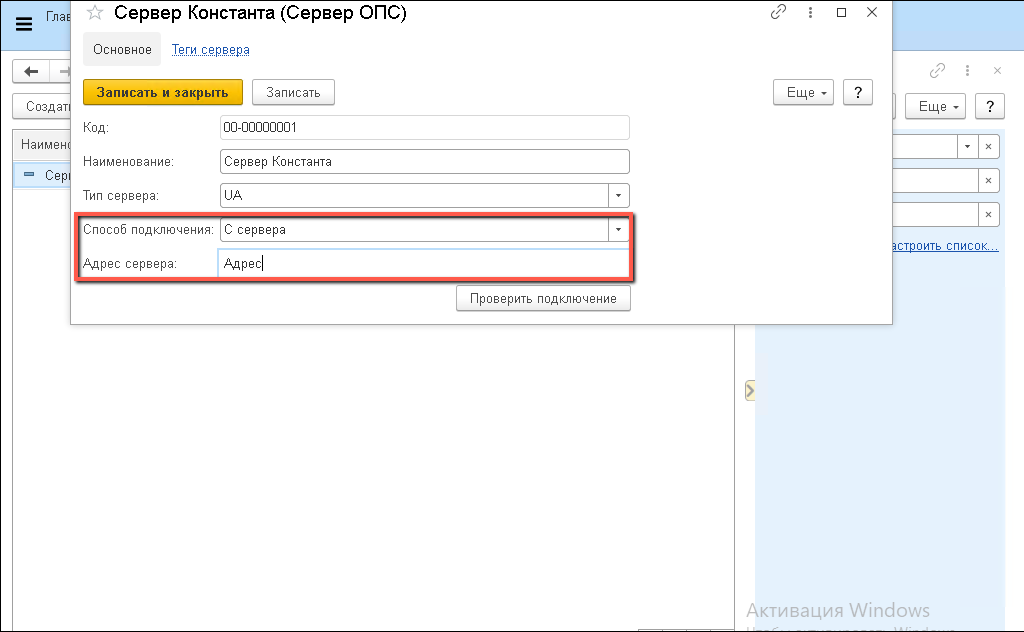Open Еще dropdown in background right panel

(x=936, y=107)
